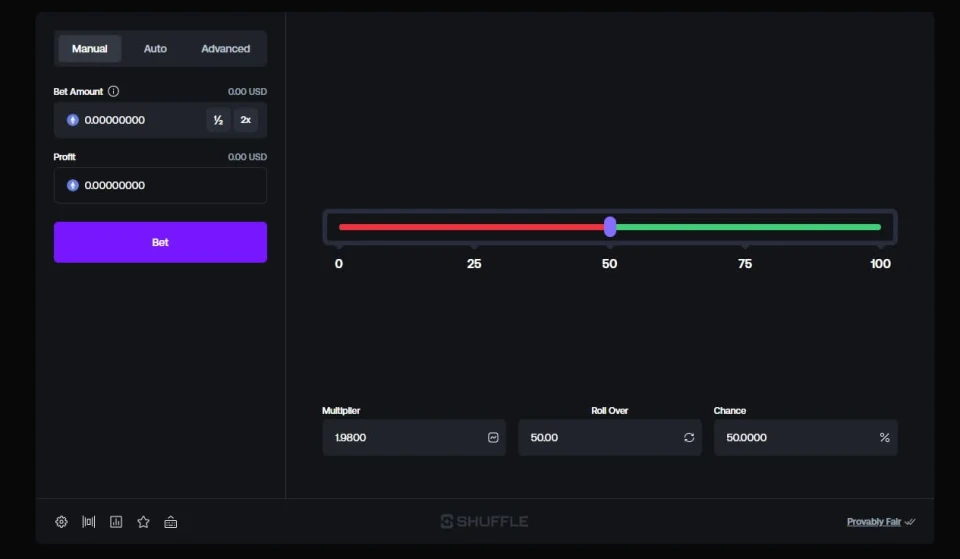Edit the Chance field showing 50.0000
Viewport: 960px width, 559px height.
(x=806, y=437)
